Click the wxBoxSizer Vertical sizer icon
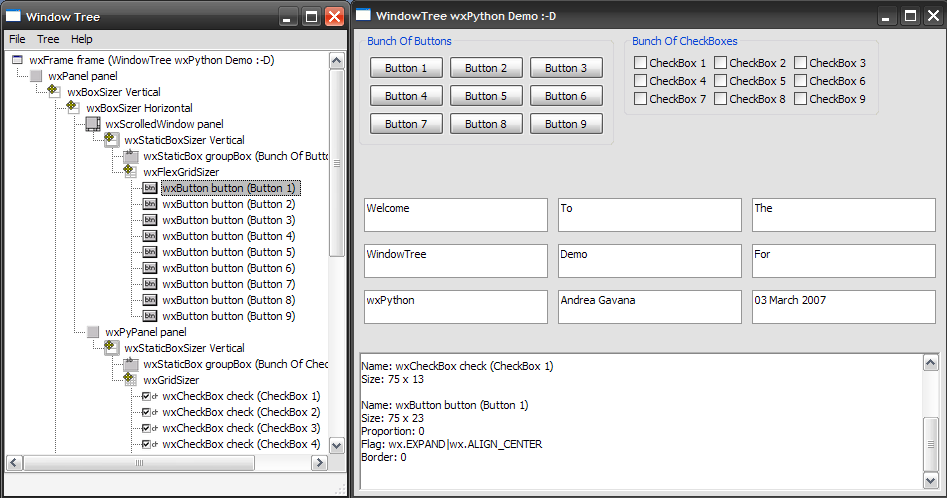 click(54, 92)
